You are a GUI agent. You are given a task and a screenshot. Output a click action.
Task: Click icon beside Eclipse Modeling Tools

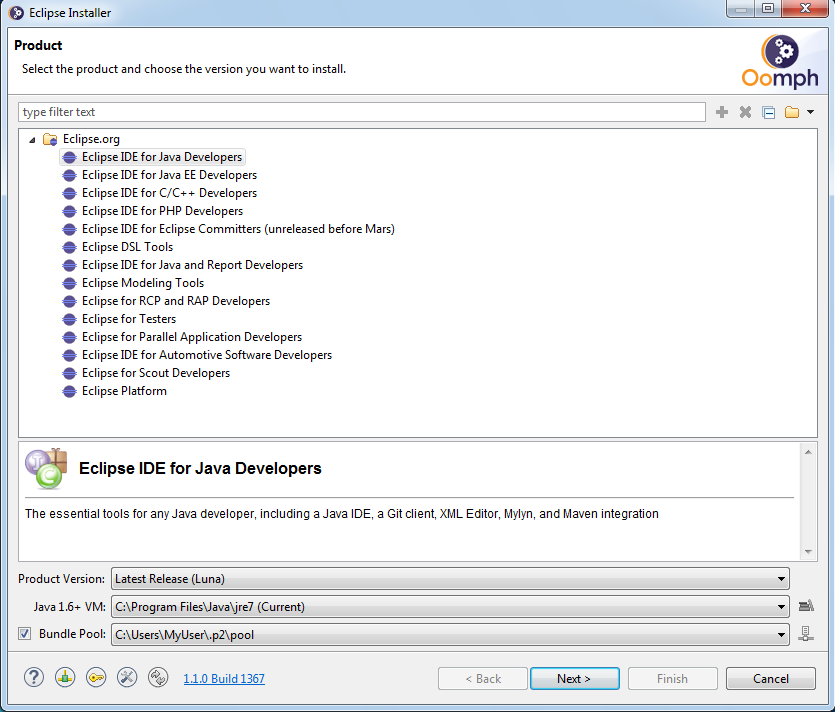pyautogui.click(x=69, y=283)
